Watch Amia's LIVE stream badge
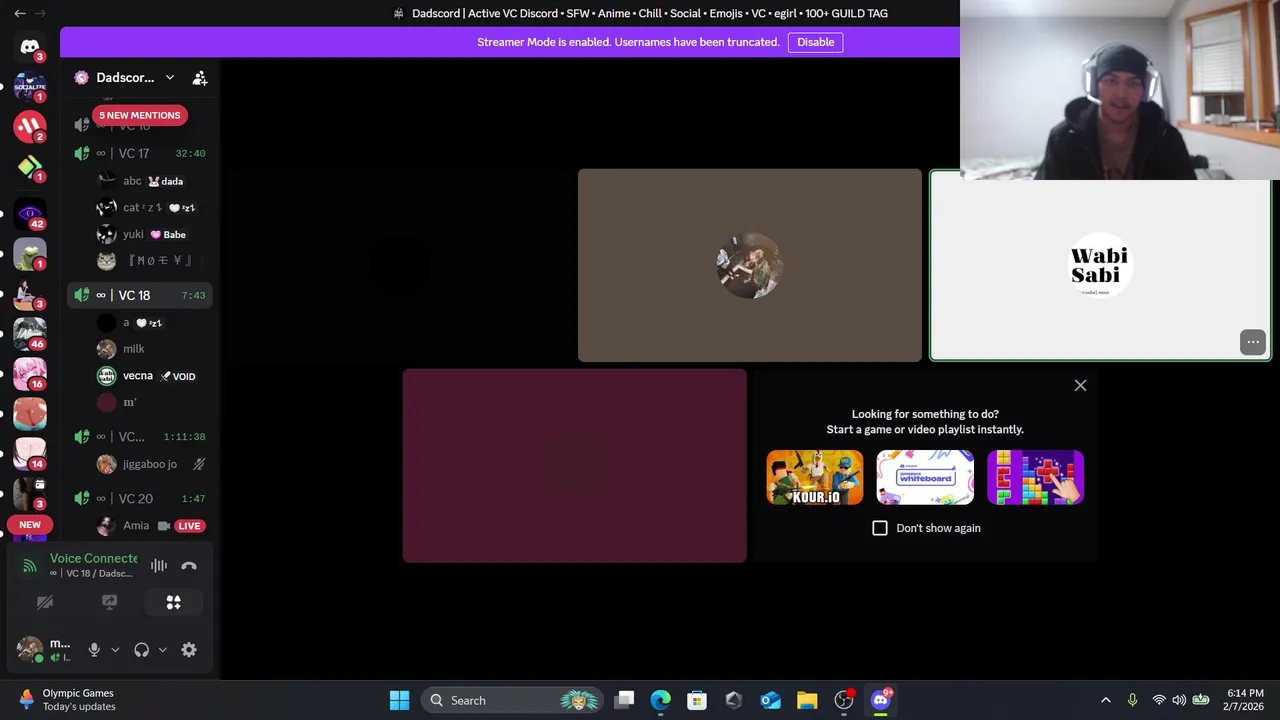This screenshot has width=1280, height=720. click(189, 526)
